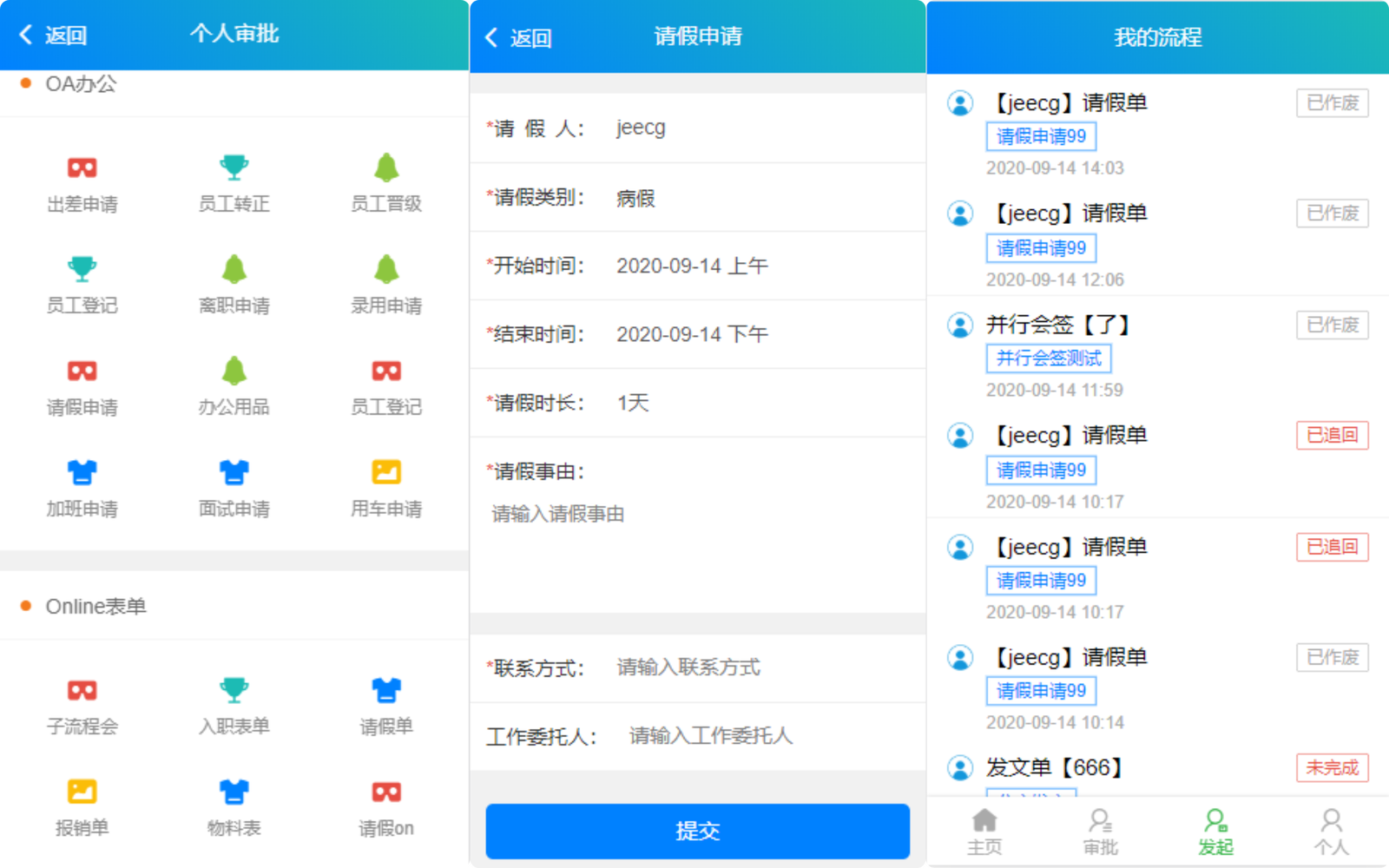
Task: Open the 请假申请99 tag link
Action: (1040, 135)
